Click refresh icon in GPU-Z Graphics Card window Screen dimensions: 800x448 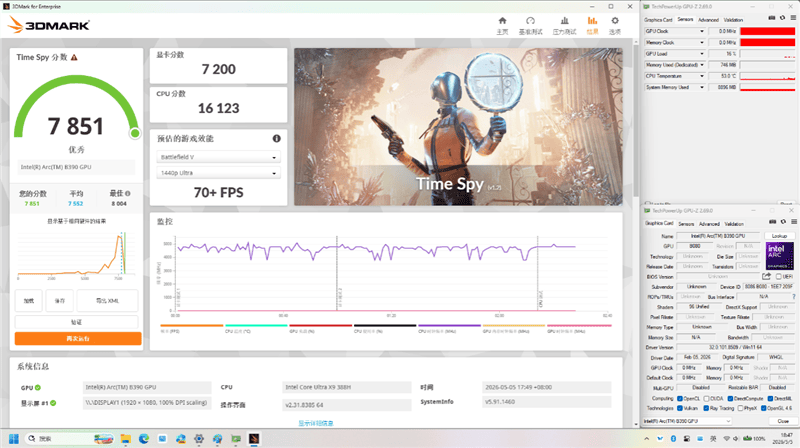[x=783, y=222]
